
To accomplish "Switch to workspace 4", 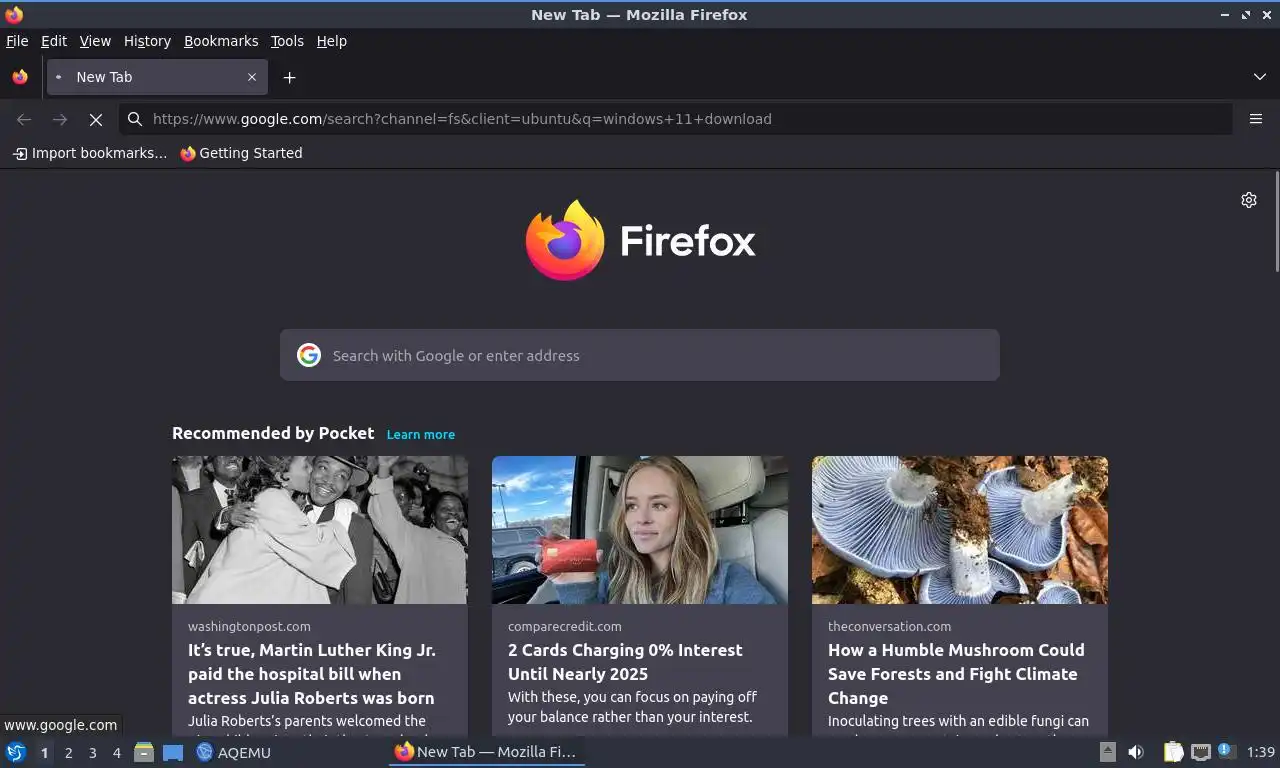I will (x=117, y=753).
